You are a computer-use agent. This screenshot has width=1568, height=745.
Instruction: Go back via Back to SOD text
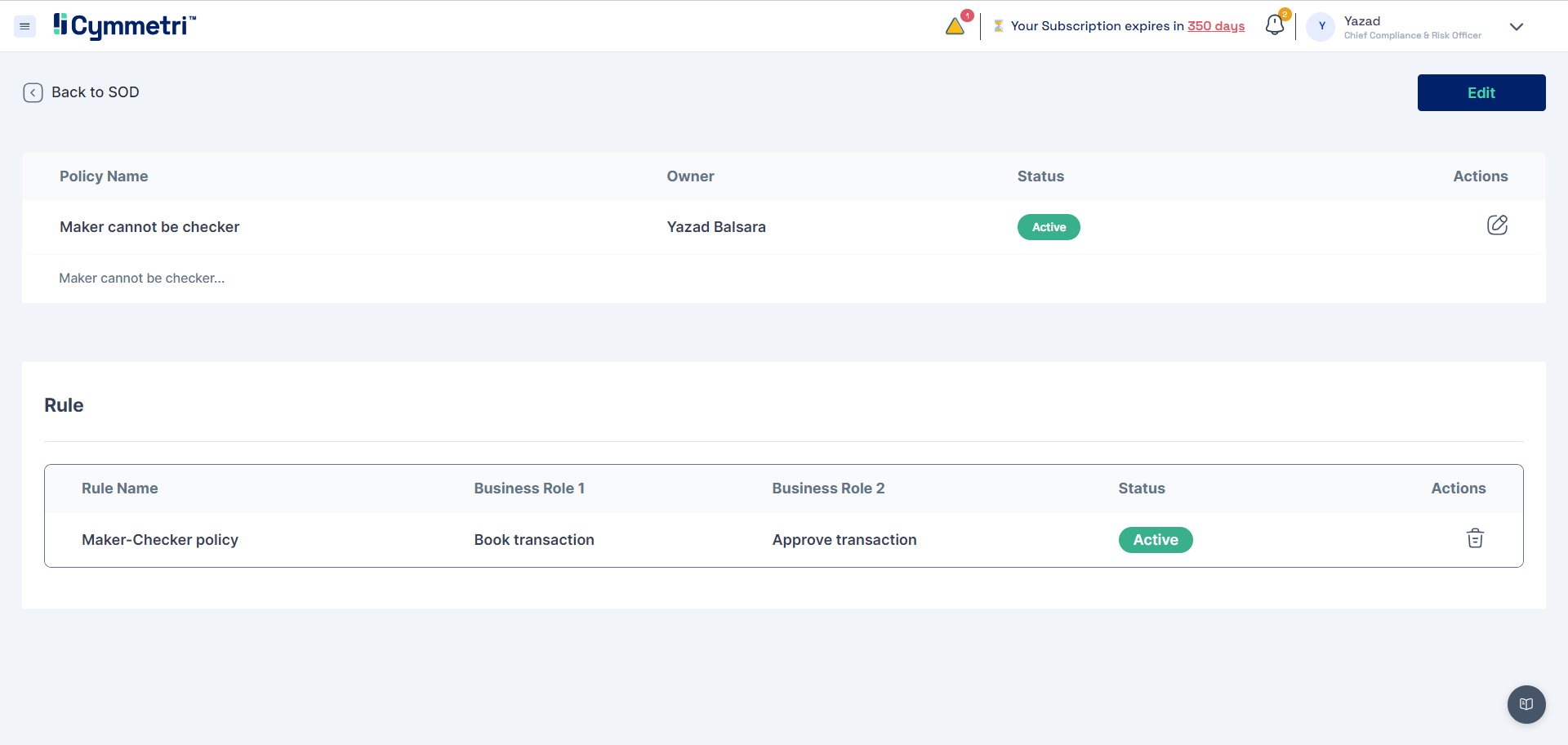click(96, 92)
